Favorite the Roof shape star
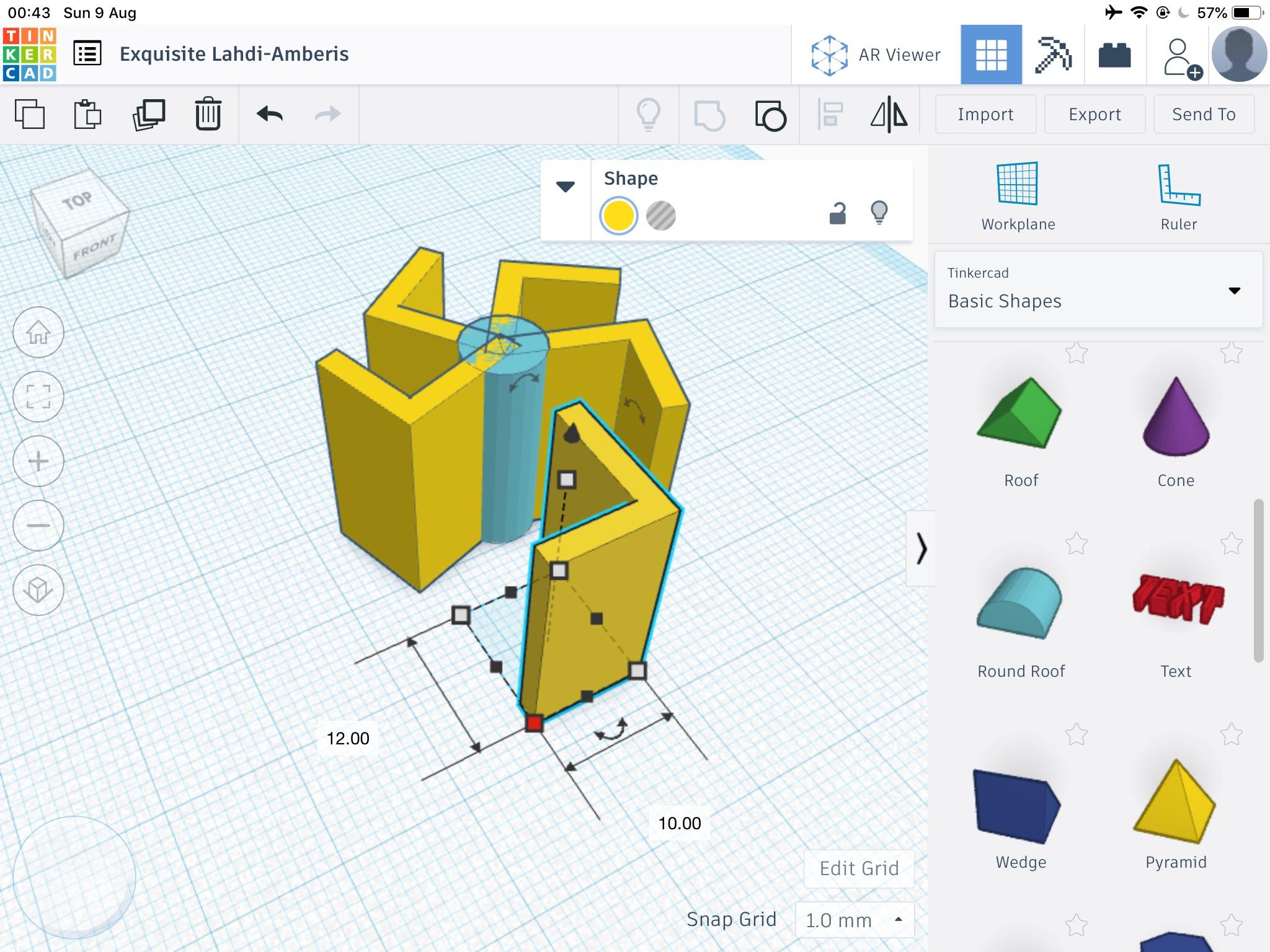 [x=1077, y=353]
